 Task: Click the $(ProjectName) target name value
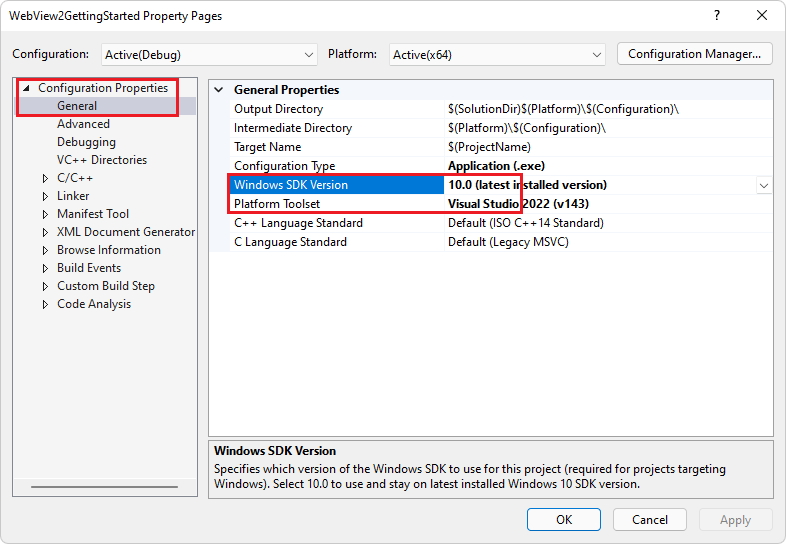coord(489,147)
